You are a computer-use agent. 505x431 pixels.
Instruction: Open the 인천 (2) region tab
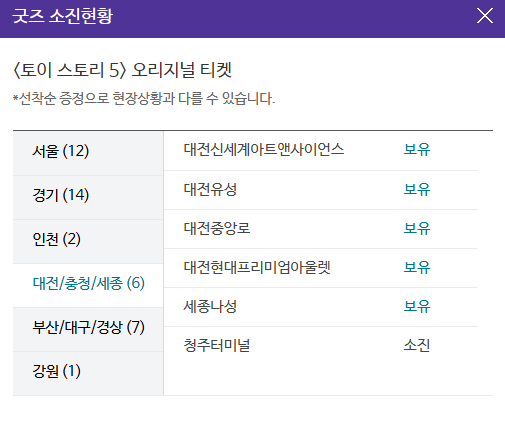tap(88, 241)
